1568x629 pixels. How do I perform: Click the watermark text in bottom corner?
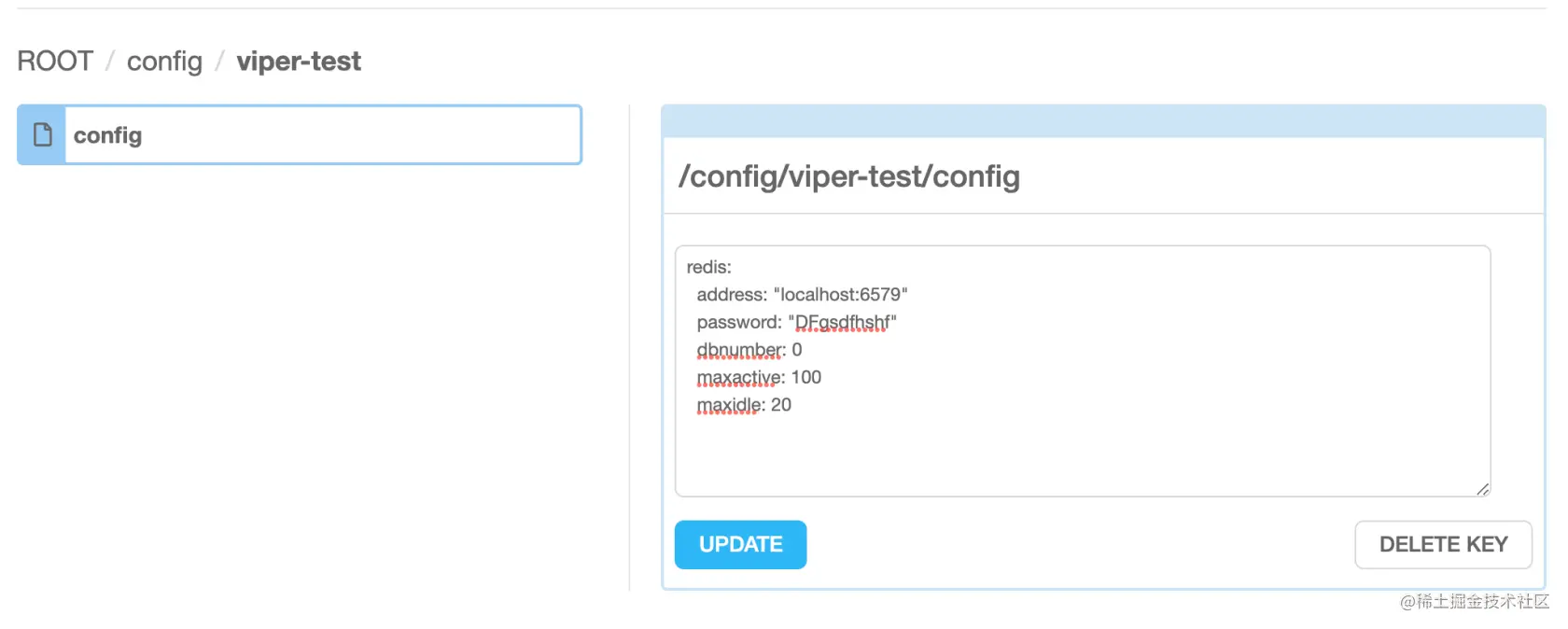click(x=1475, y=602)
